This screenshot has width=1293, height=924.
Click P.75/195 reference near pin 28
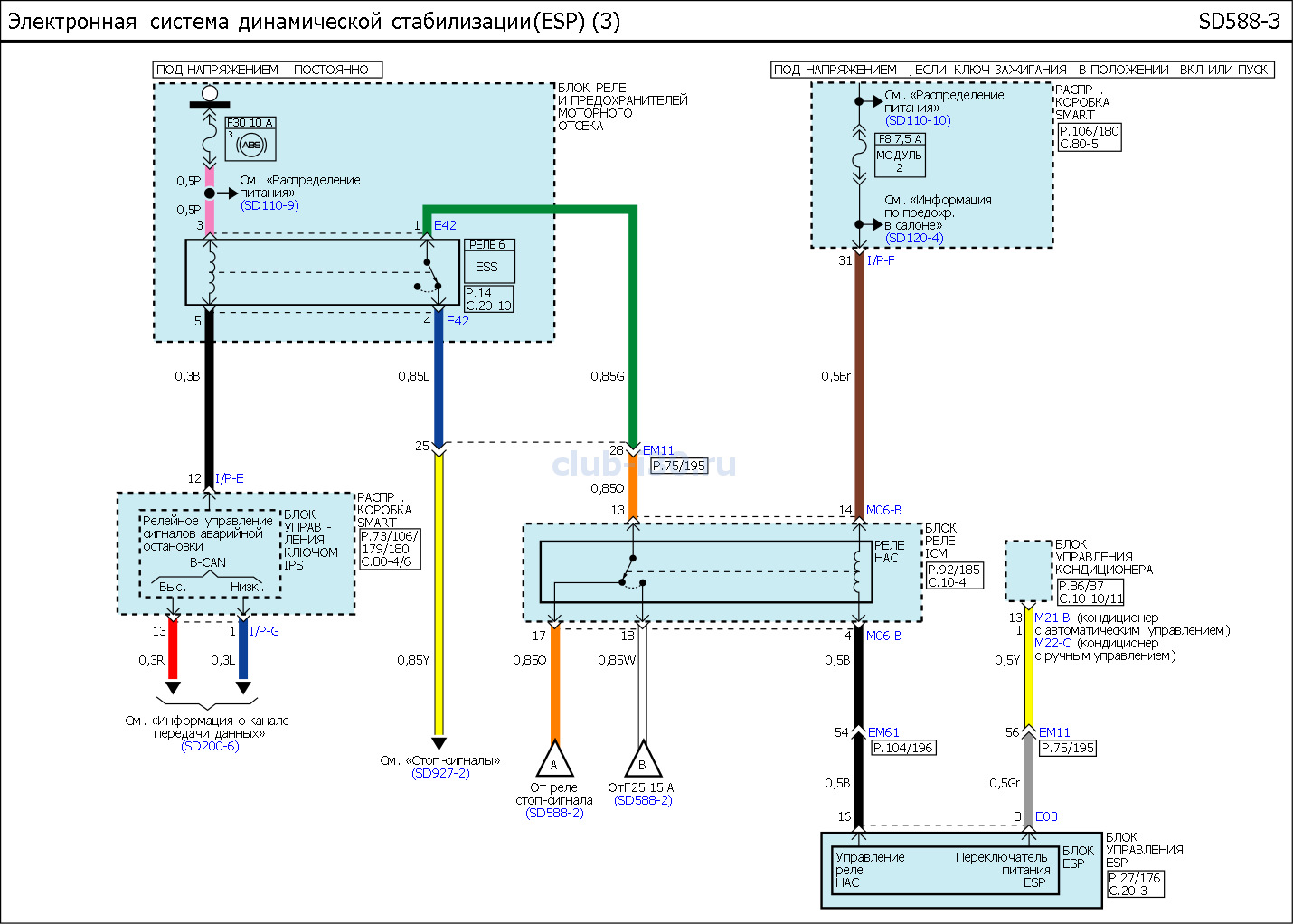[679, 466]
